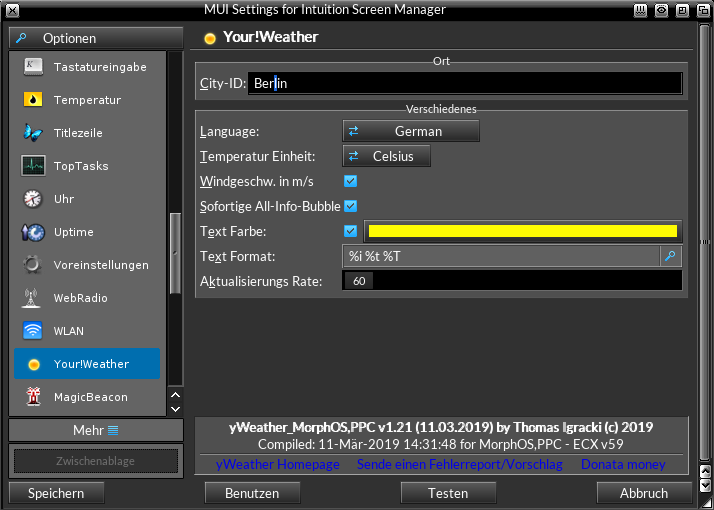
Task: Click the WebRadio antenna icon
Action: [32, 298]
